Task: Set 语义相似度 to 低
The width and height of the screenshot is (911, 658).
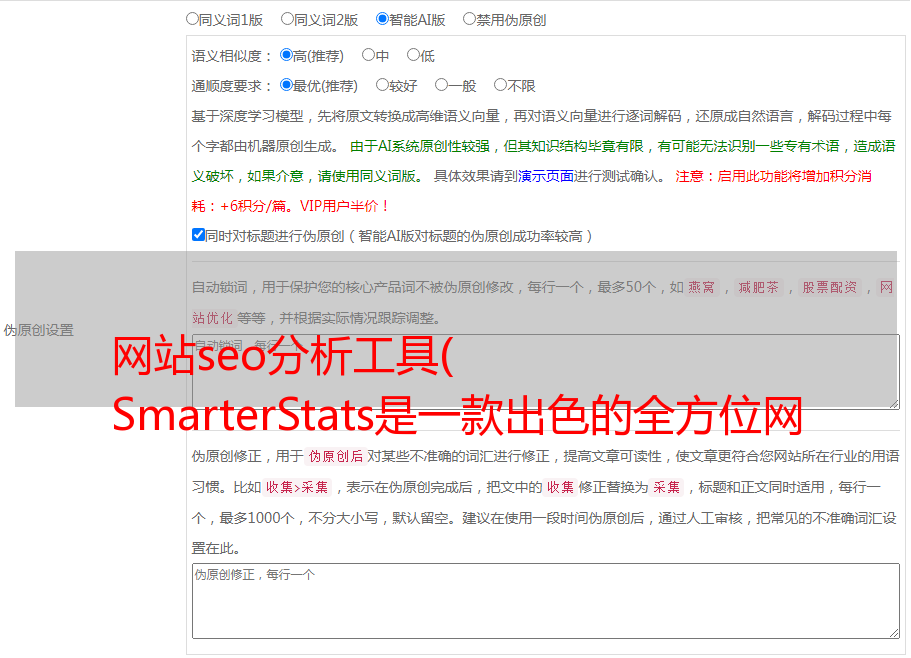Action: [x=413, y=55]
